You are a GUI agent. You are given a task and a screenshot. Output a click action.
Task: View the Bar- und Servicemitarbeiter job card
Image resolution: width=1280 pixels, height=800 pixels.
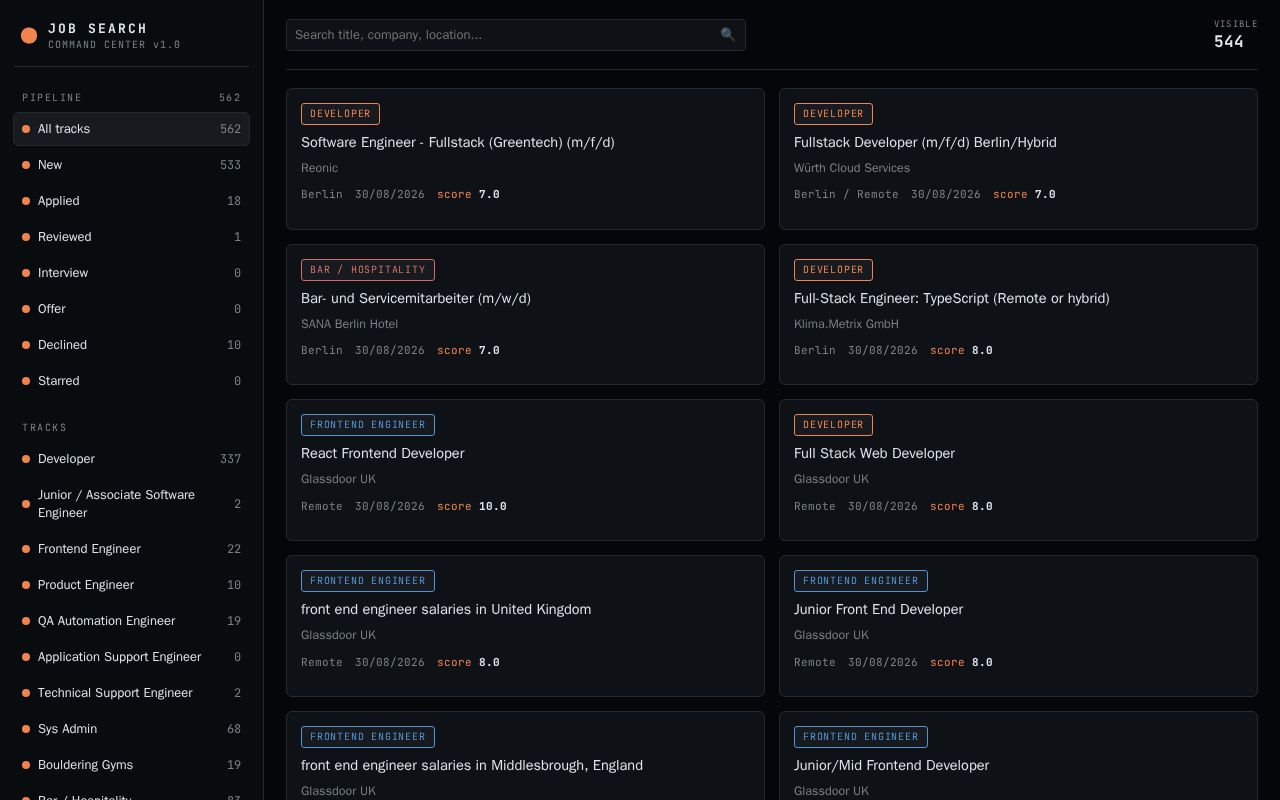pyautogui.click(x=525, y=315)
